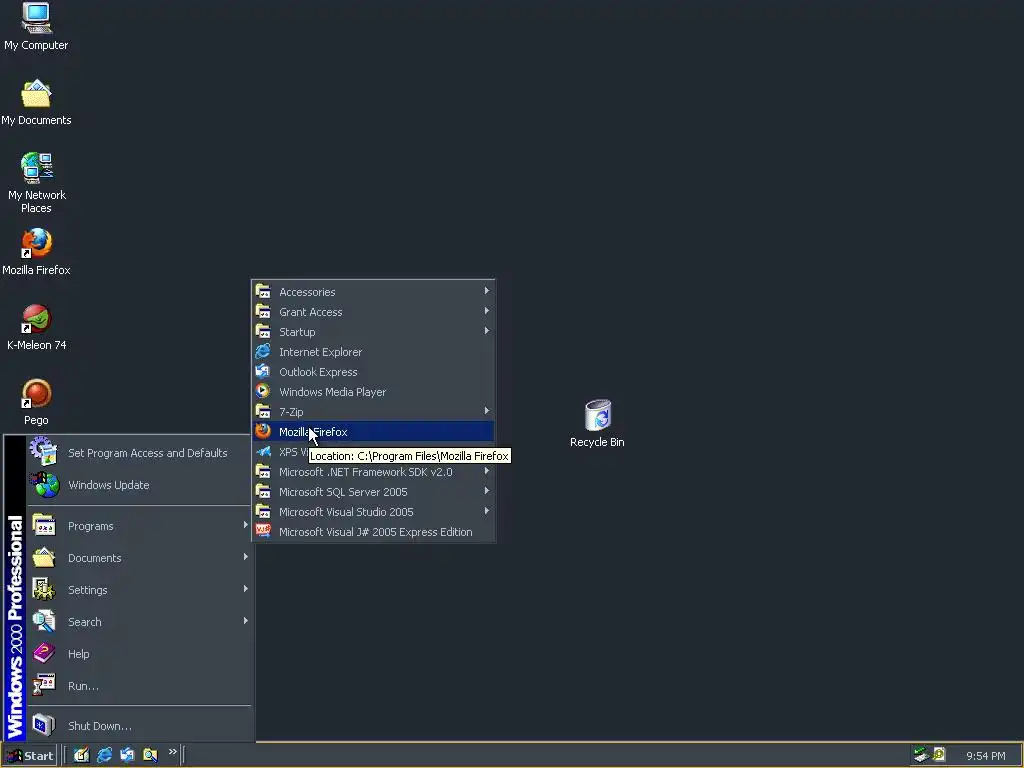Click the Show Desktop quick launch icon

(x=81, y=755)
